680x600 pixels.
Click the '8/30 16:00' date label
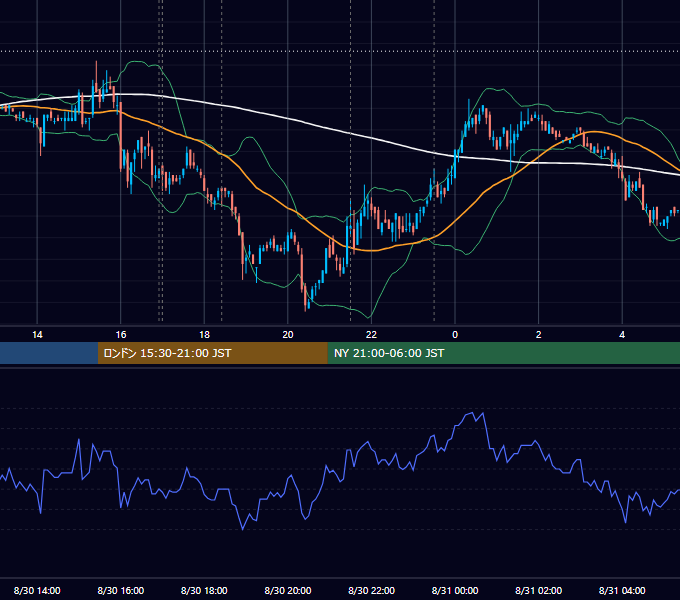point(121,590)
